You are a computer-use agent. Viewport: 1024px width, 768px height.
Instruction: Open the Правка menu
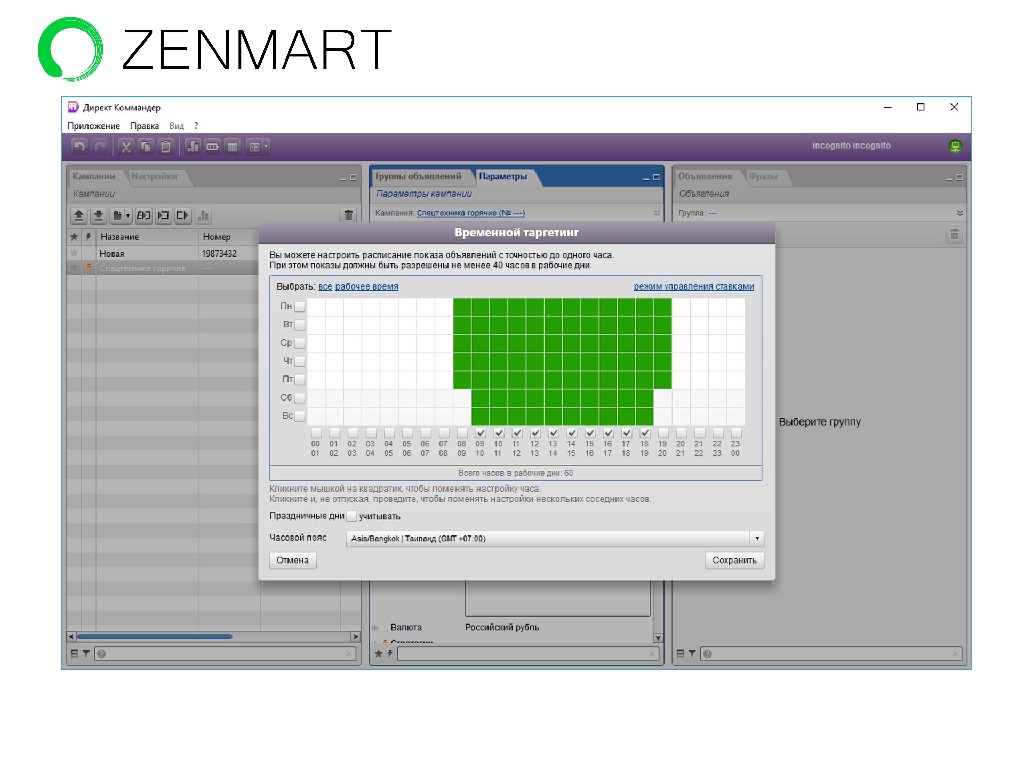144,126
